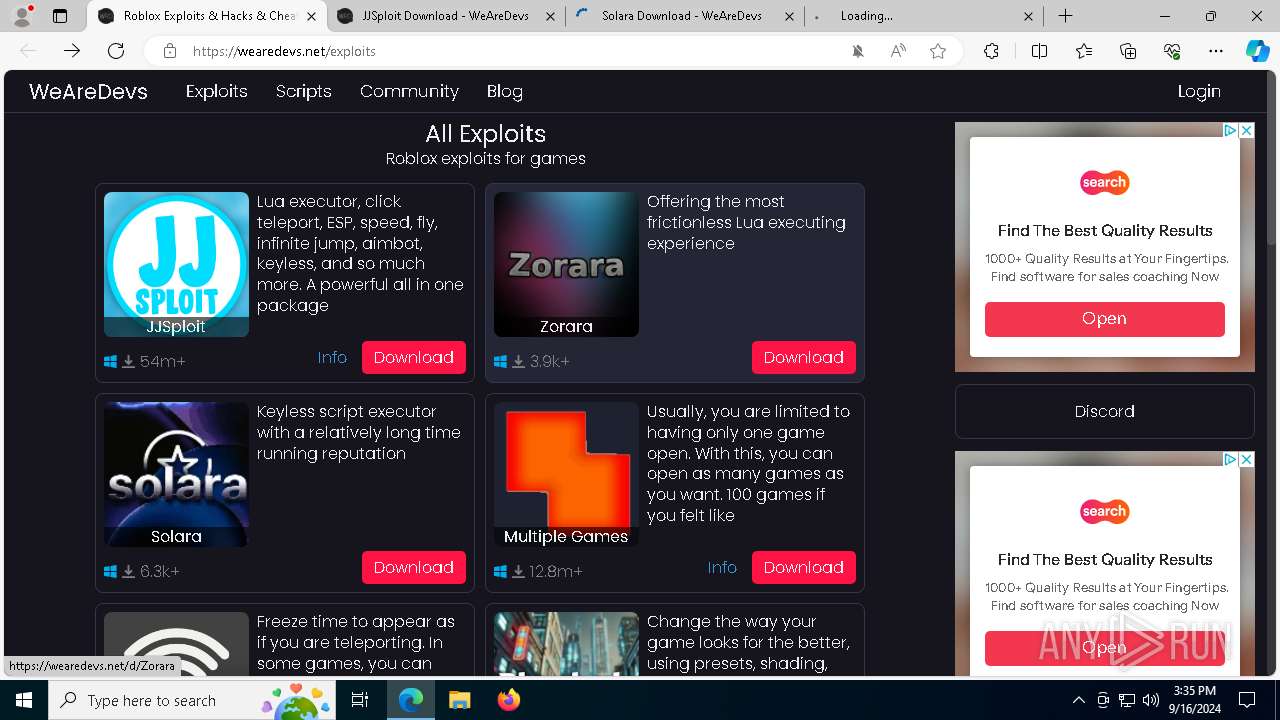Screen dimensions: 1280x720
Task: Select the Multiple Games thumbnail image
Action: 566,474
